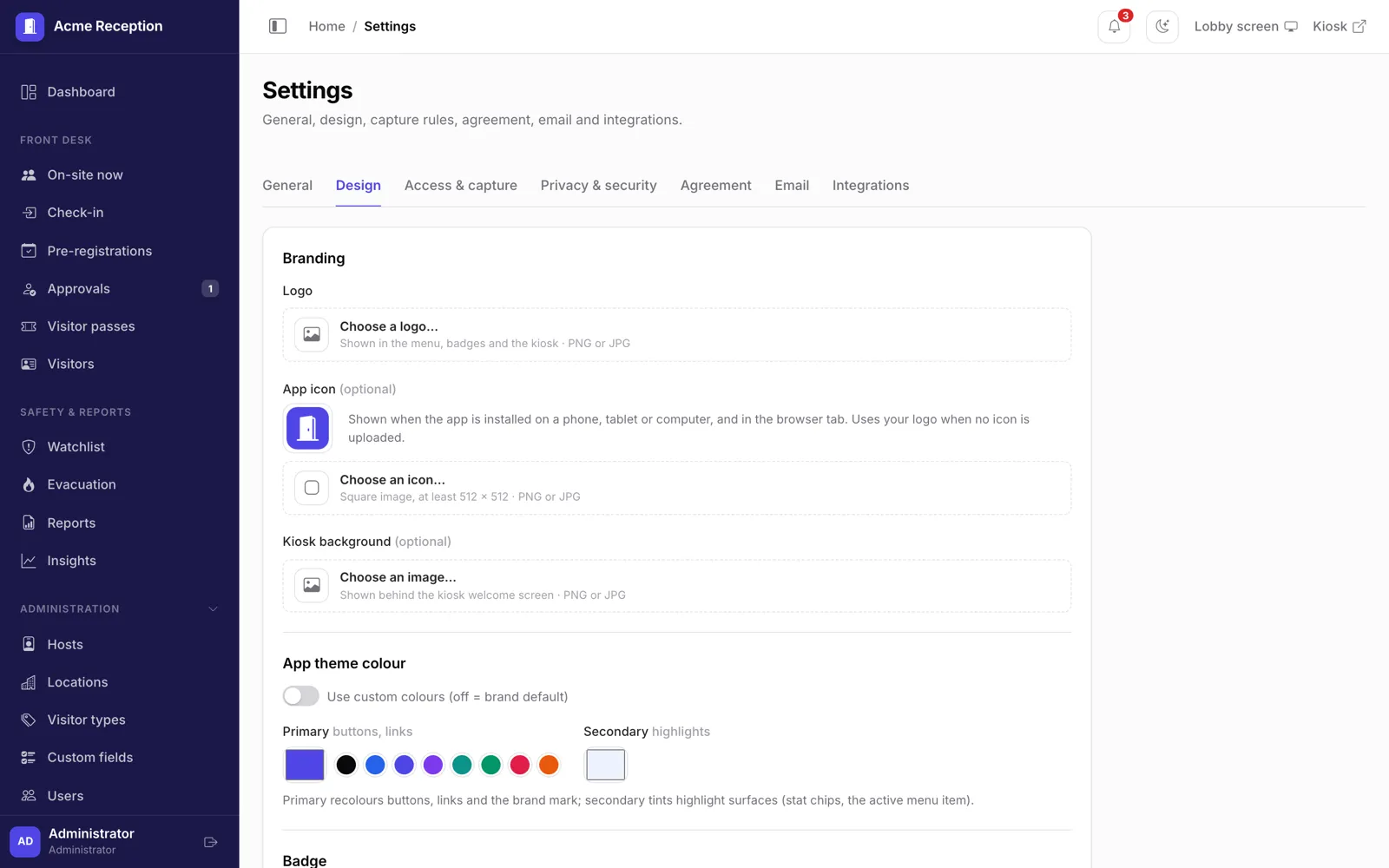Click the log out icon beside Administrator
Screen dimensions: 1389x868
coord(210,842)
